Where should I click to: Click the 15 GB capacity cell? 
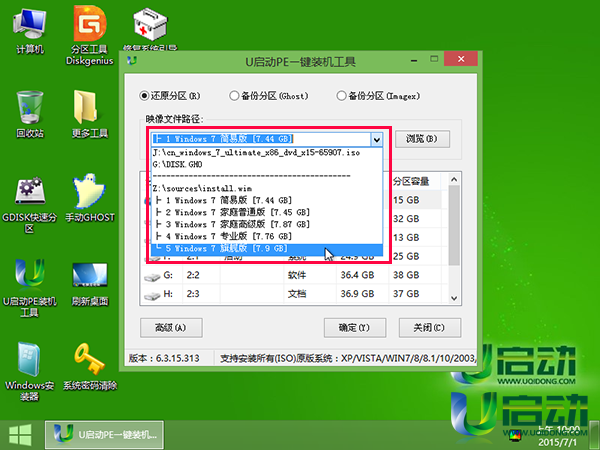pos(406,200)
